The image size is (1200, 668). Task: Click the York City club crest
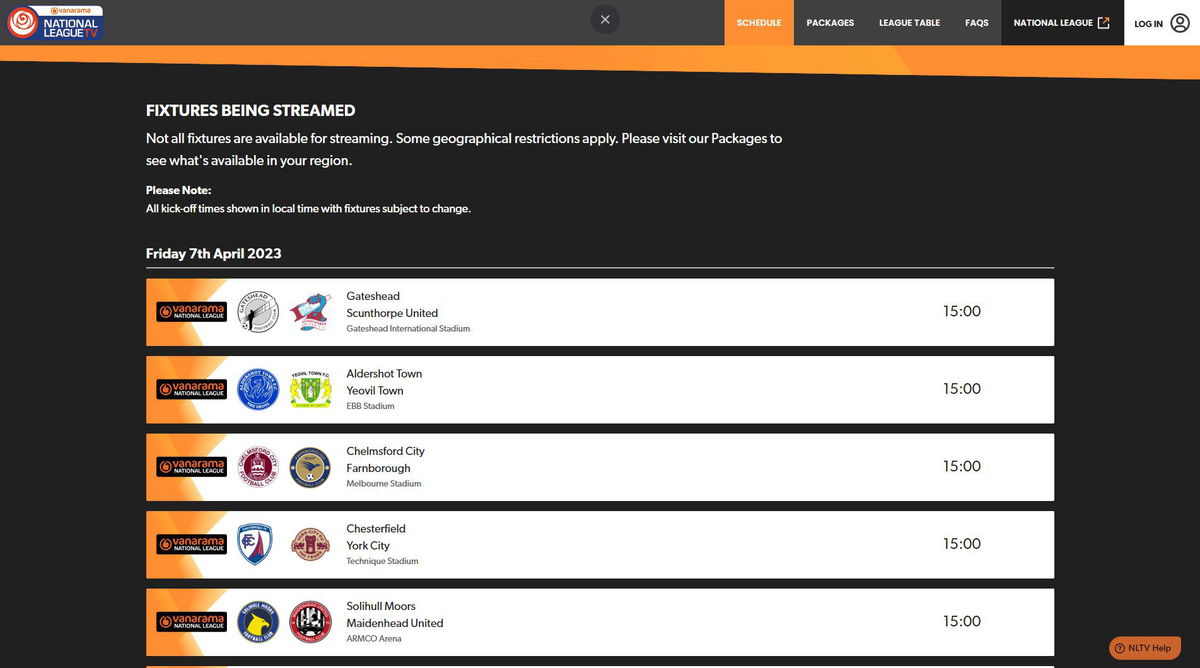point(310,544)
